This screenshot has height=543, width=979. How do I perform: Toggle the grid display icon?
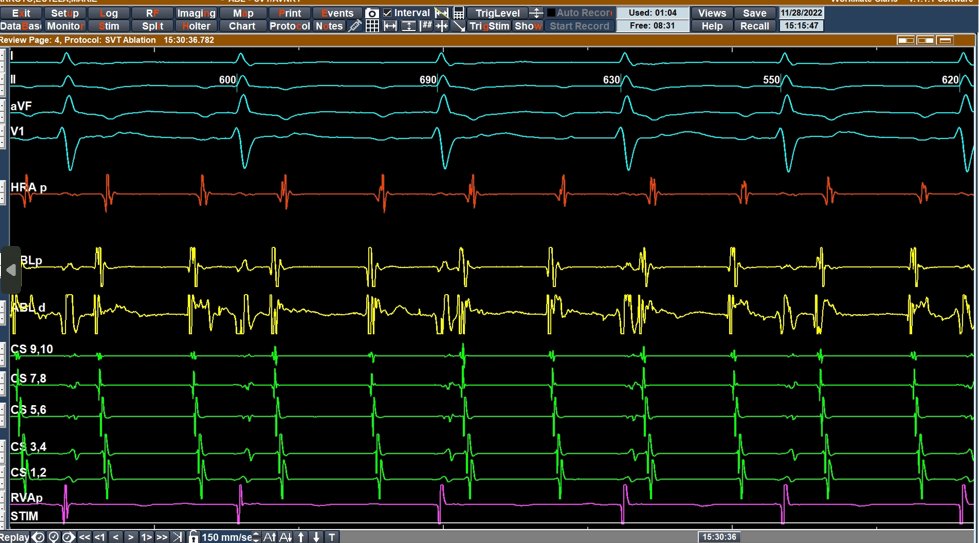372,26
